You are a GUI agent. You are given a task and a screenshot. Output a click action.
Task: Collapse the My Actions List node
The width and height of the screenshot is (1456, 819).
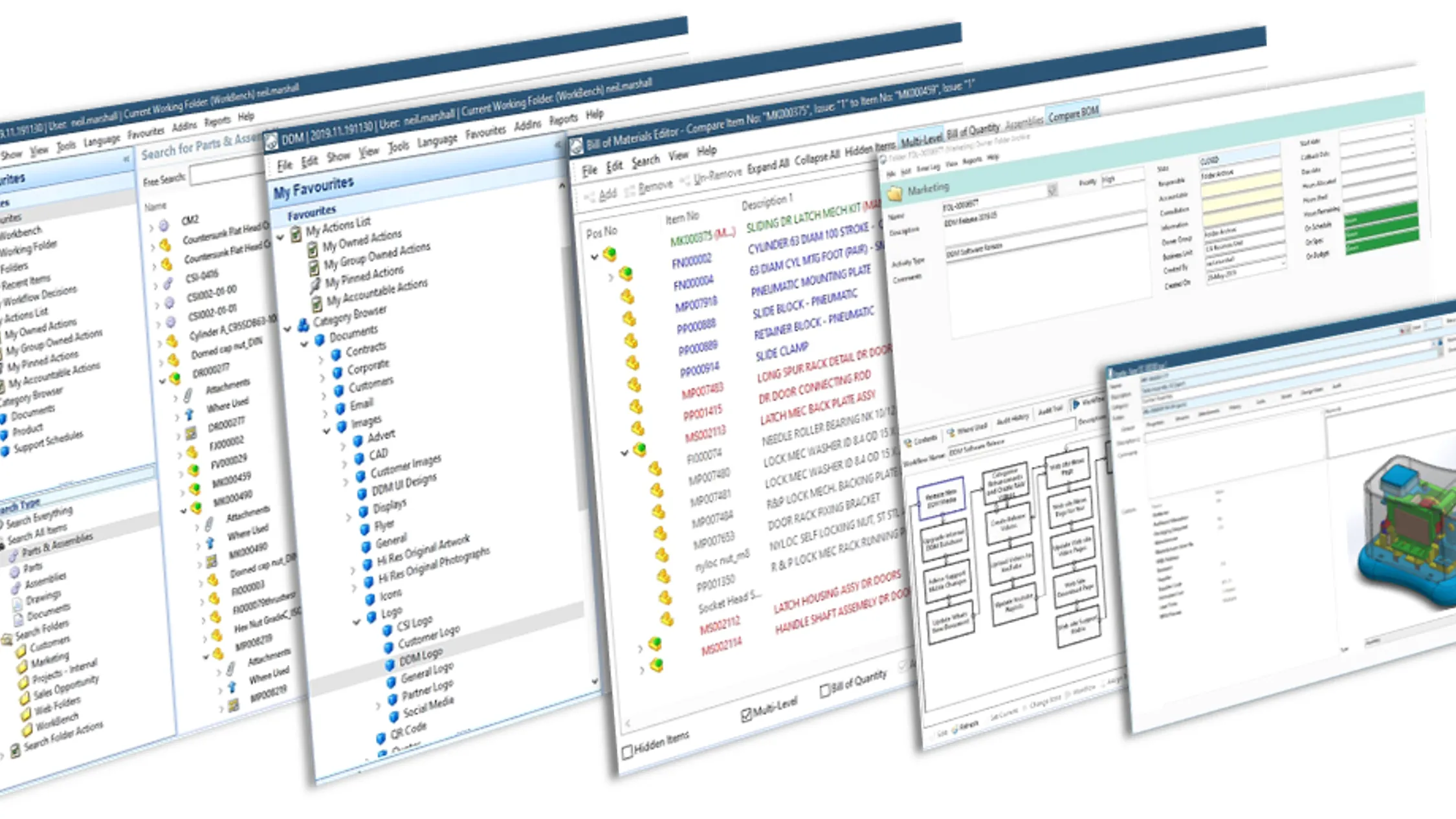tap(280, 238)
